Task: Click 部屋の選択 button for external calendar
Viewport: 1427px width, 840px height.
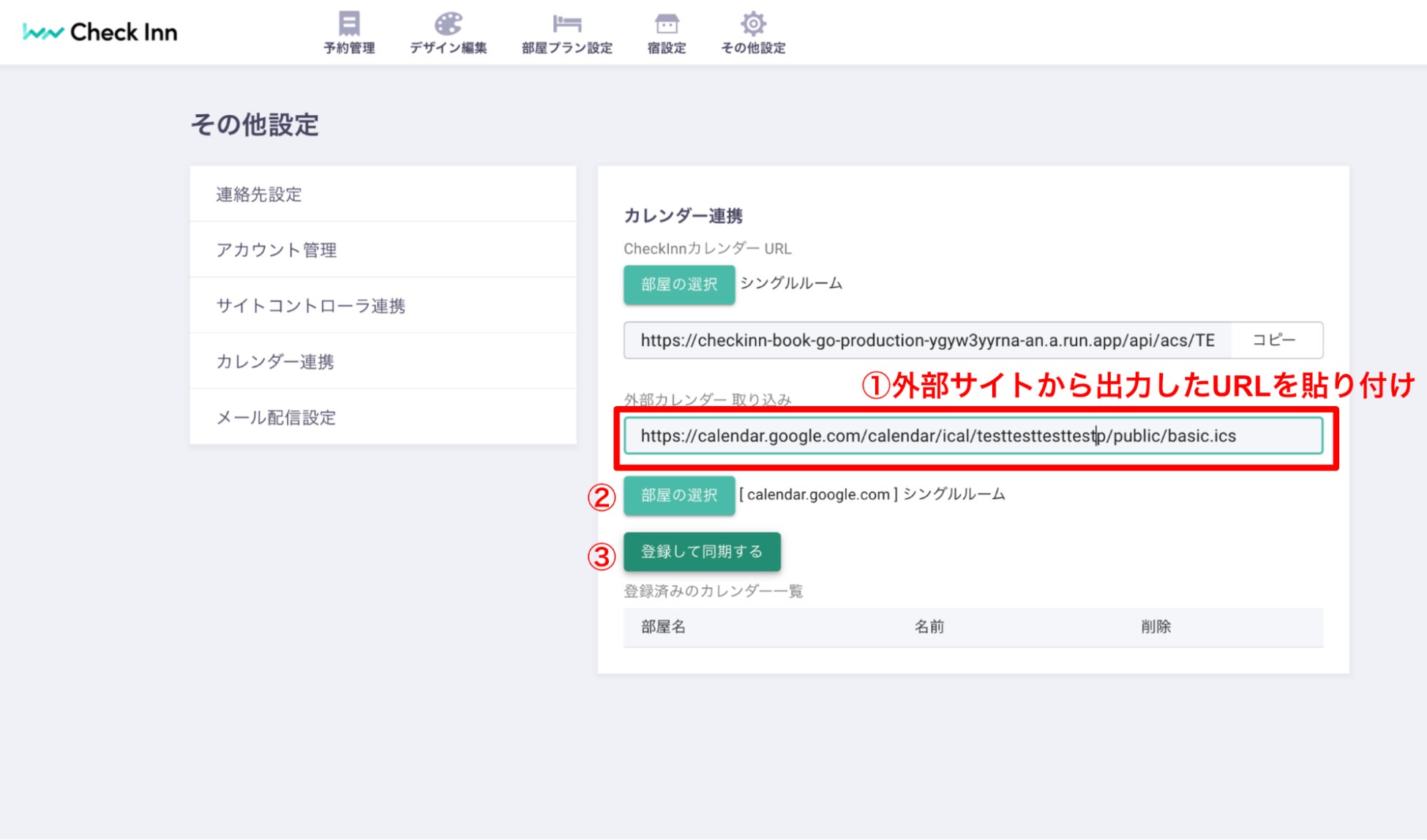Action: [x=679, y=495]
